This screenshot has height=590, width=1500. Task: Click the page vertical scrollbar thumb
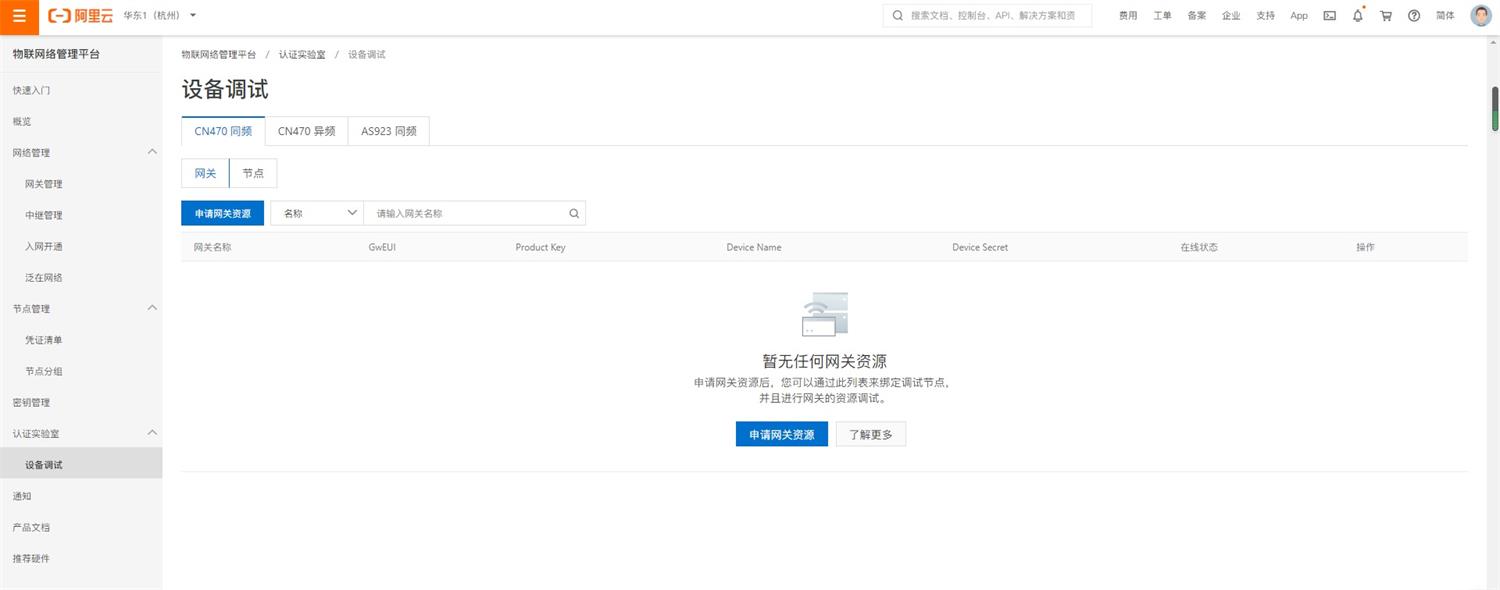(1495, 108)
